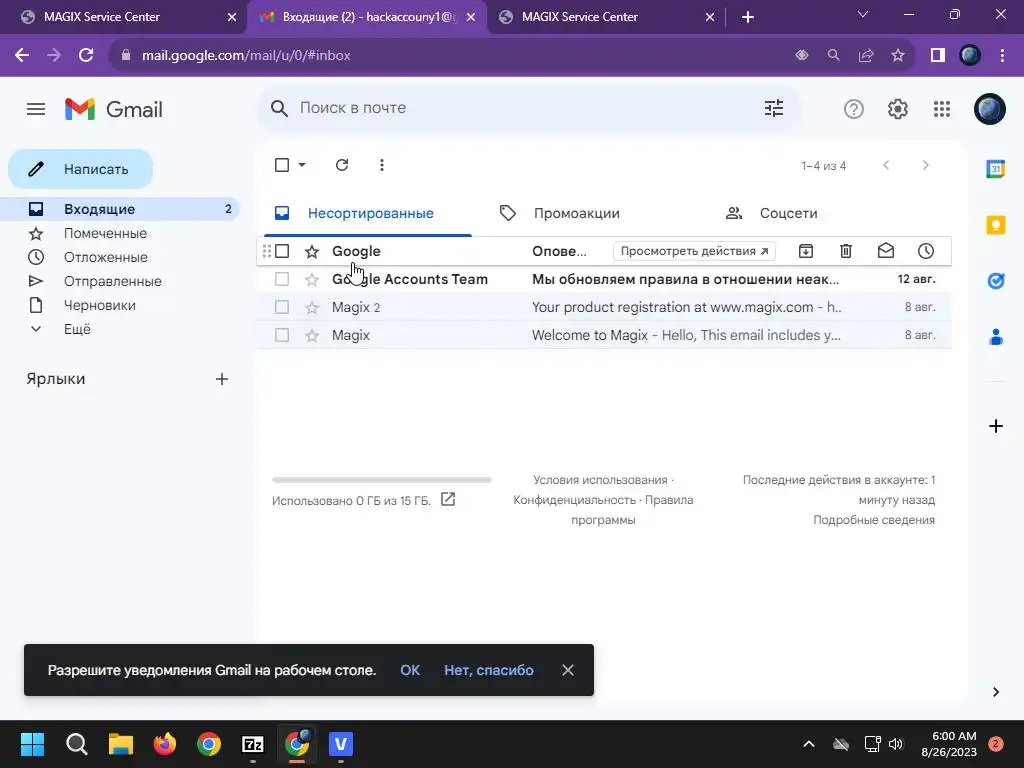The height and width of the screenshot is (768, 1024).
Task: Create a new label with plus icon
Action: pos(222,379)
